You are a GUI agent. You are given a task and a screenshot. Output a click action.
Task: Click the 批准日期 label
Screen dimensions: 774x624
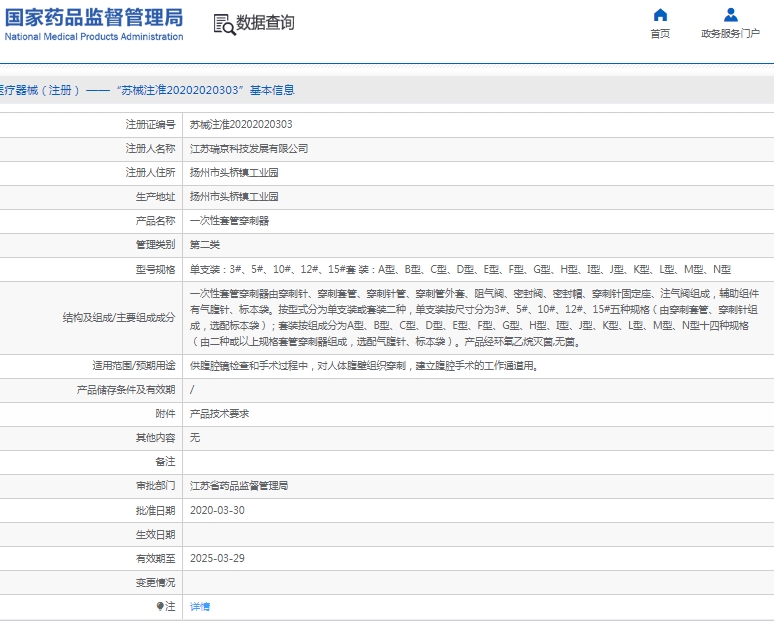pyautogui.click(x=155, y=510)
